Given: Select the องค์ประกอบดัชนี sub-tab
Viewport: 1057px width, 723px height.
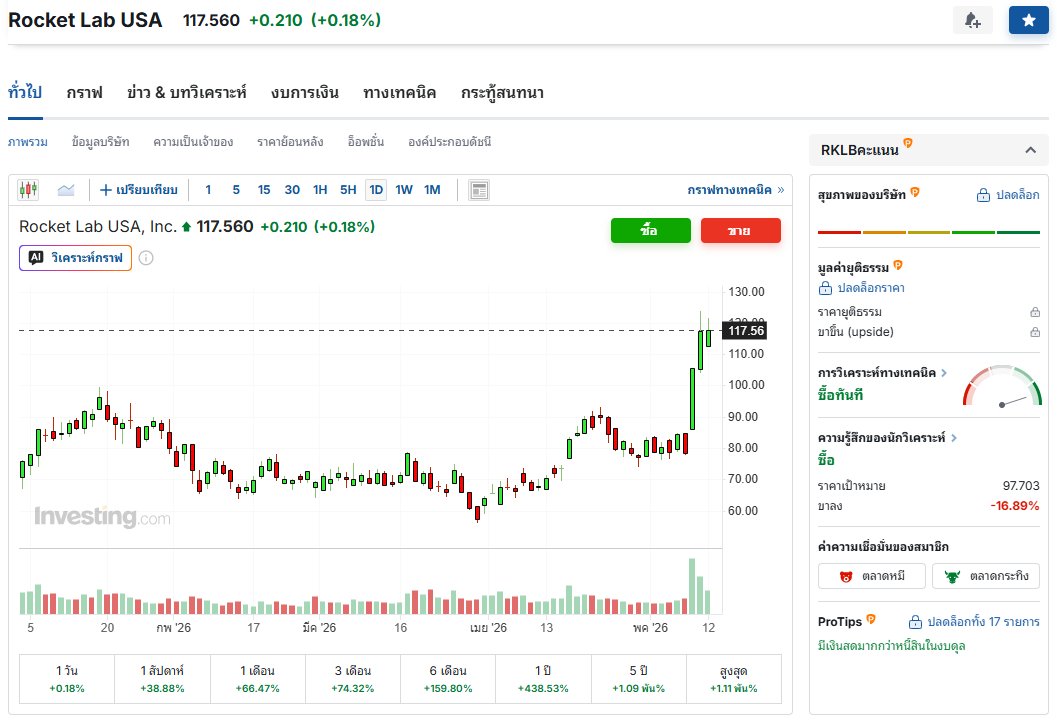Looking at the screenshot, I should pos(450,142).
